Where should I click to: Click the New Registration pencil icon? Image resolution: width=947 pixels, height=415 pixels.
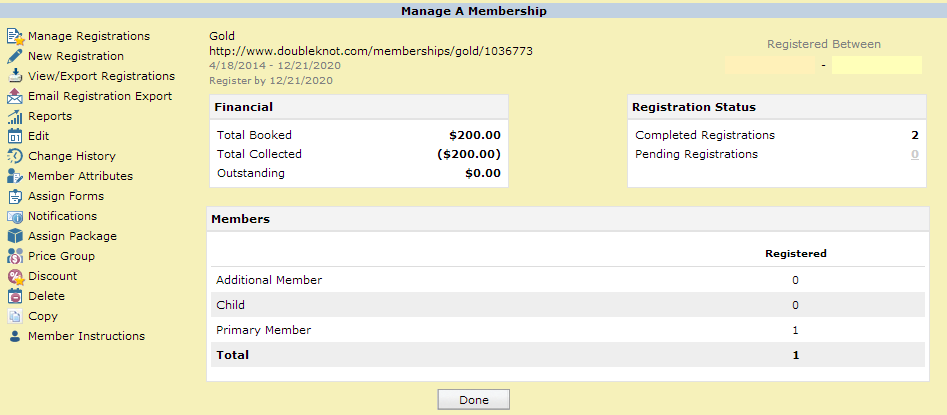click(x=15, y=57)
